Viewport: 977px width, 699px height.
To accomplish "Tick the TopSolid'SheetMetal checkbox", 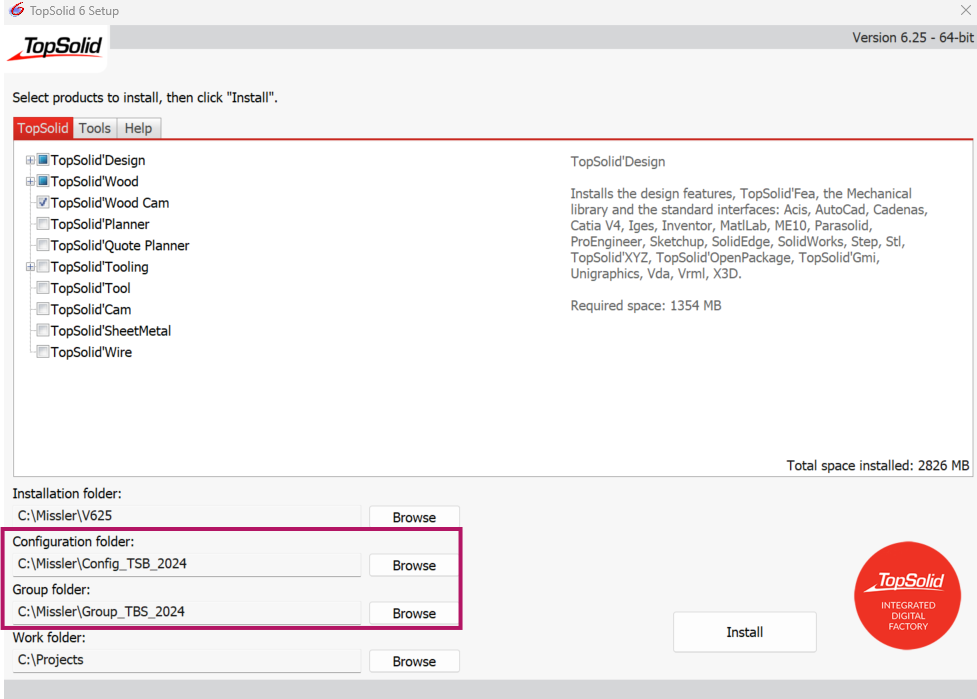I will click(x=43, y=331).
